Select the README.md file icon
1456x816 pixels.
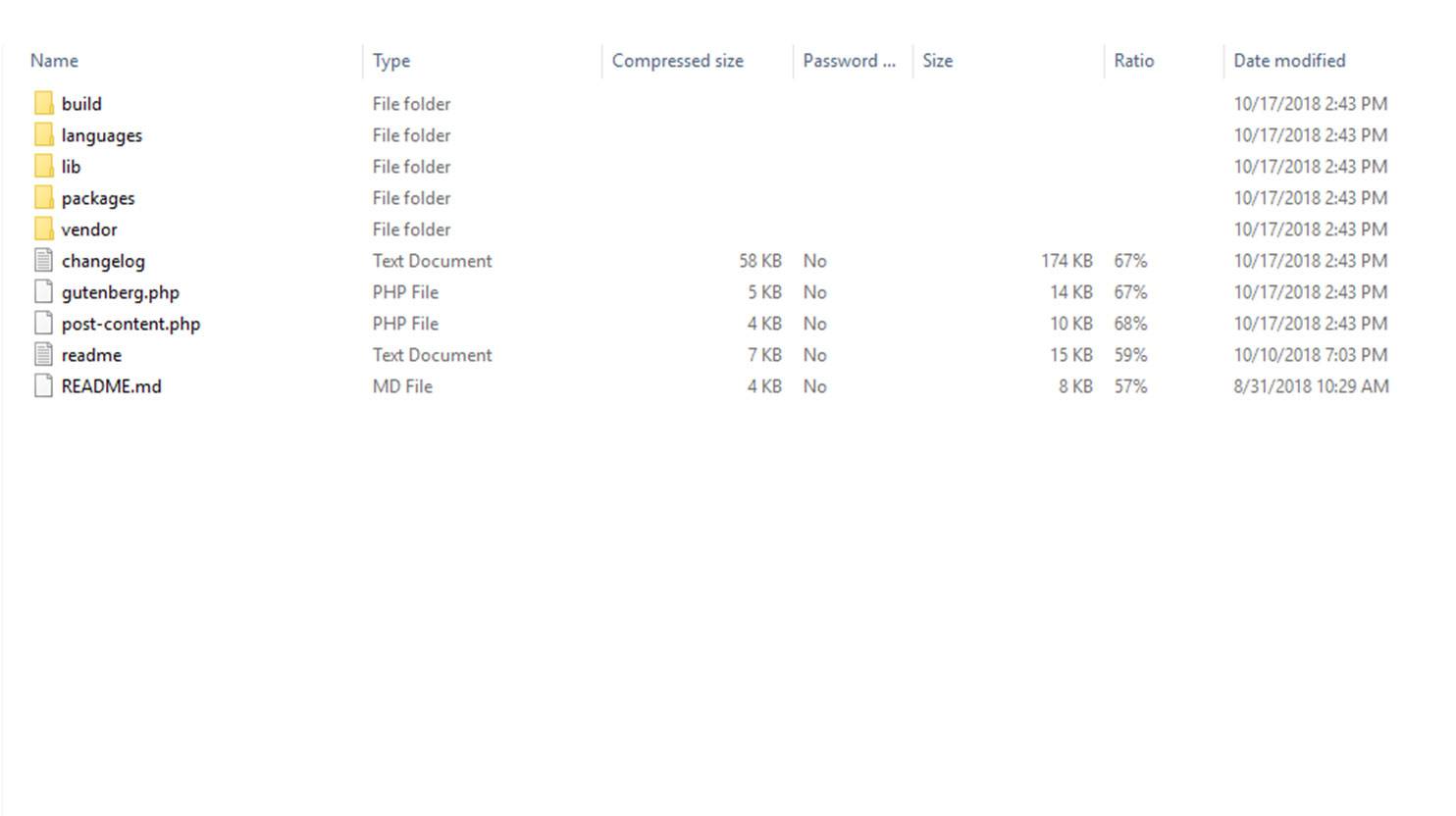(43, 385)
